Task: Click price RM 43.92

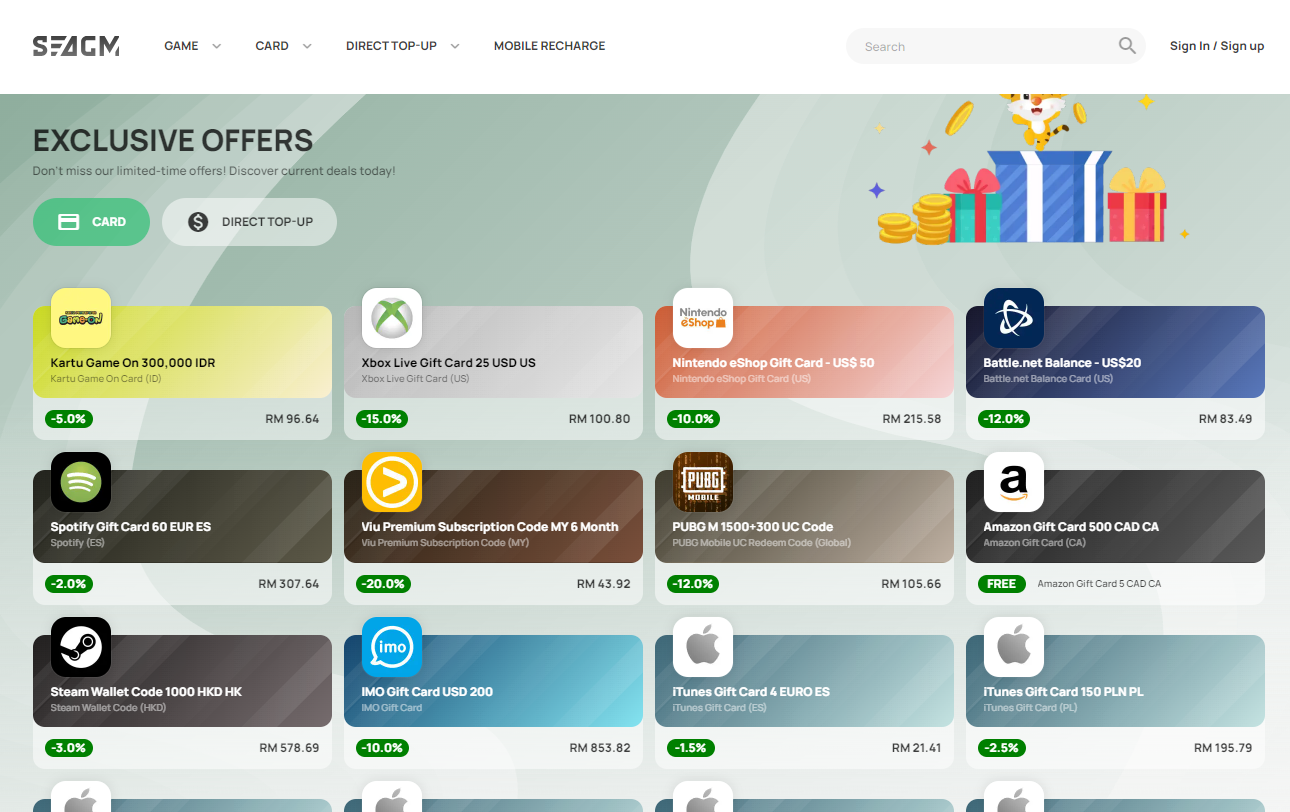Action: coord(604,584)
